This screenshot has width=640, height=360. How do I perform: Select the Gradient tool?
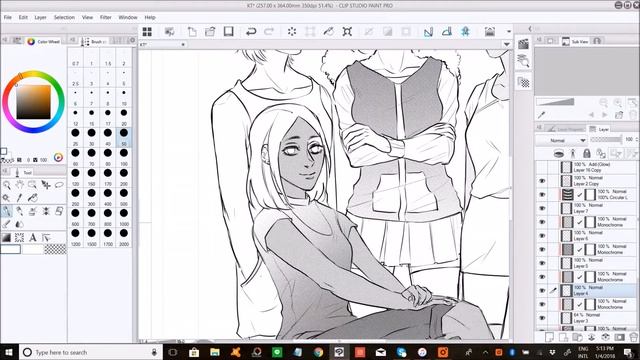pyautogui.click(x=6, y=237)
